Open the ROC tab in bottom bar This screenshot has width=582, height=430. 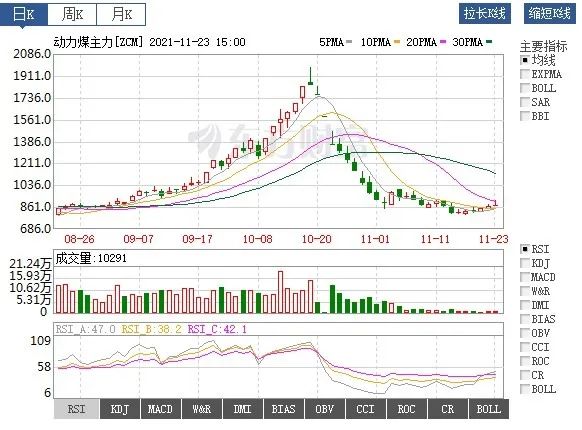tap(406, 409)
